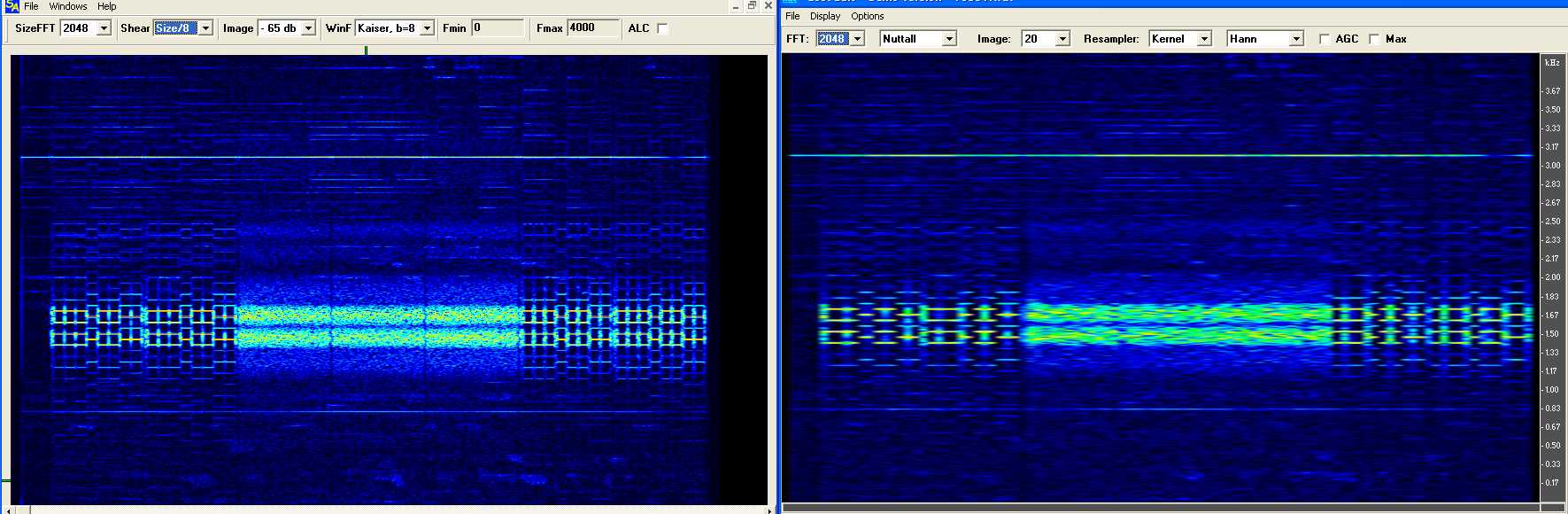The width and height of the screenshot is (1568, 514).
Task: Click the Fmin input field
Action: pyautogui.click(x=497, y=28)
